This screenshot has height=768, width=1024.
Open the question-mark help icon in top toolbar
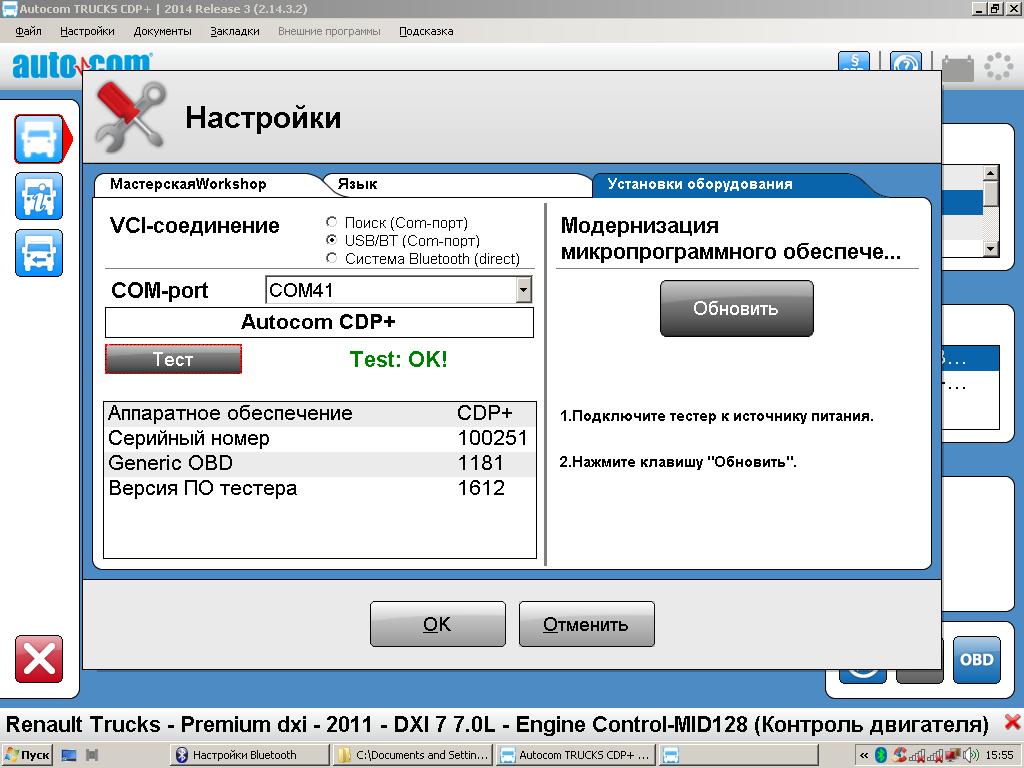tap(906, 61)
